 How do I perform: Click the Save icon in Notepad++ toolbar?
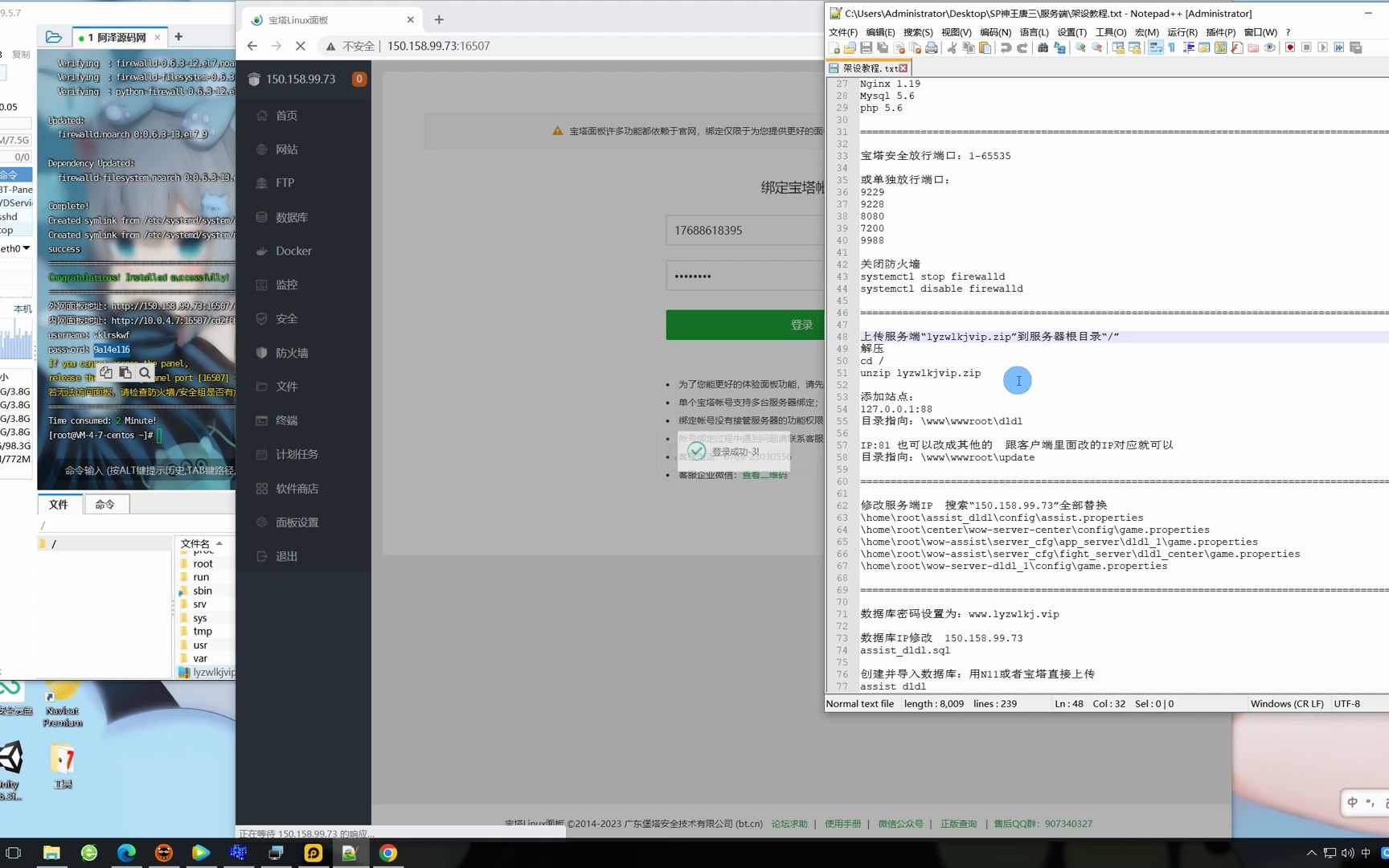click(867, 48)
